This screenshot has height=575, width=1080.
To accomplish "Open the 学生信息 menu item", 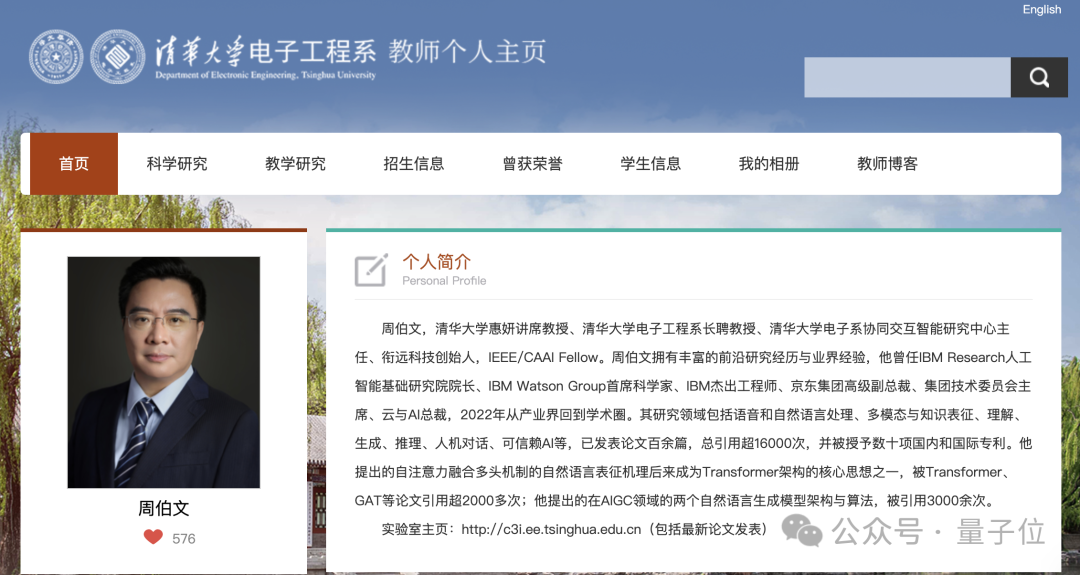I will 651,164.
